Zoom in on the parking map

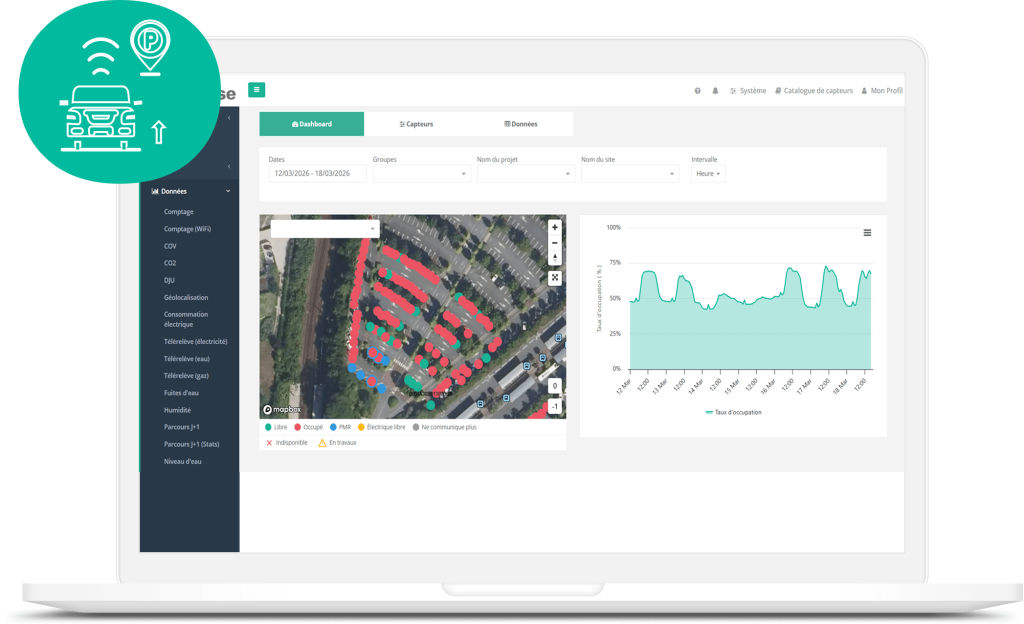[555, 227]
